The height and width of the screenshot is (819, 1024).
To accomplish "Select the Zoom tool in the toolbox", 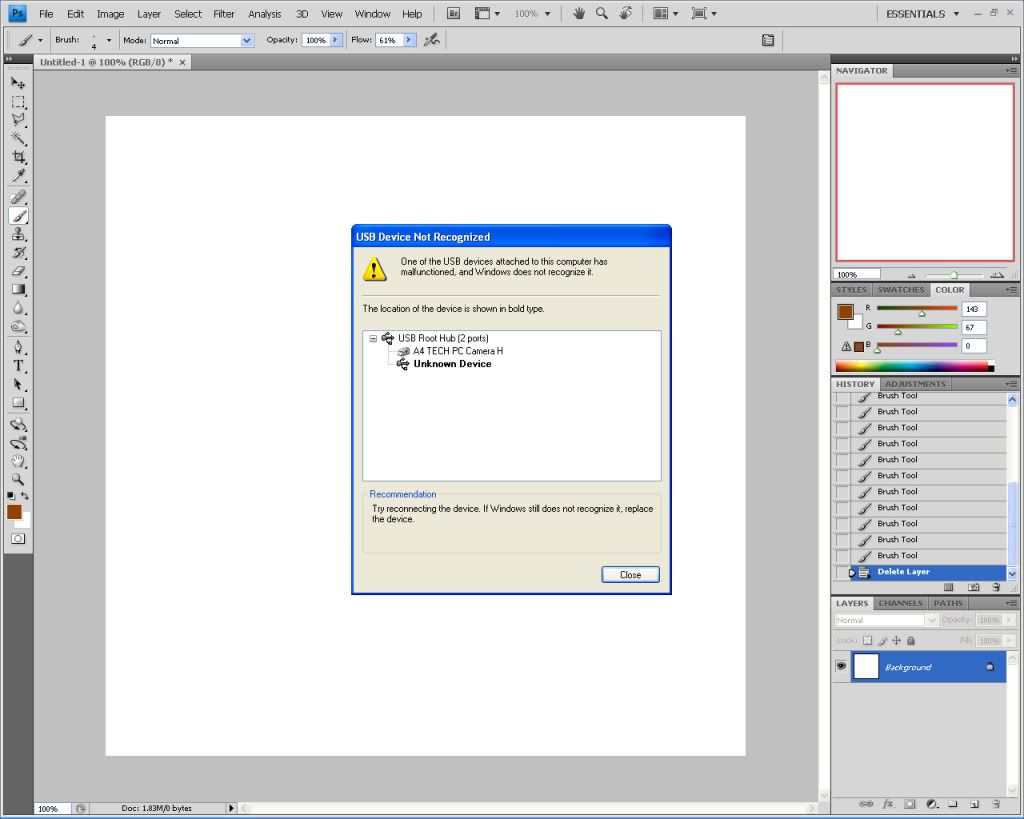I will click(x=18, y=479).
